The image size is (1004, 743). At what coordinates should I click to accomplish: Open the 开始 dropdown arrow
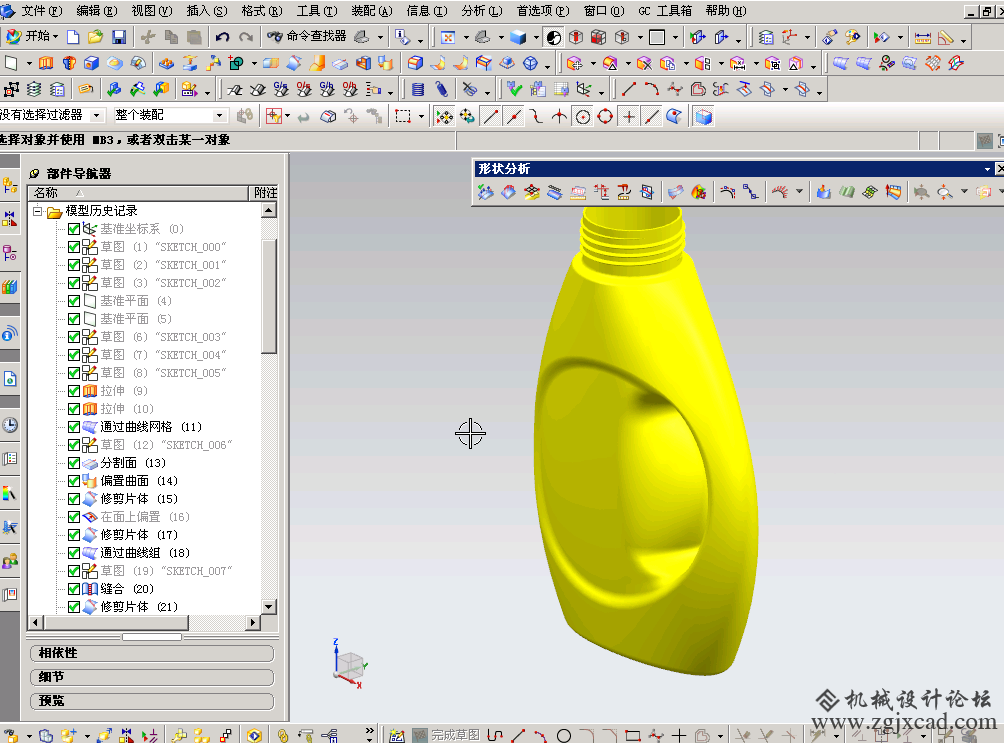[56, 37]
